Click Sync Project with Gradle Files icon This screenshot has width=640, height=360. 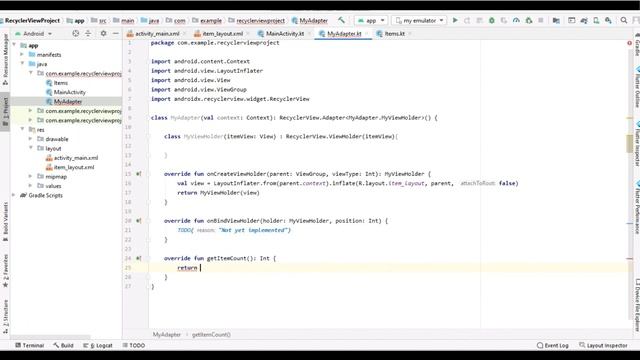(x=584, y=20)
